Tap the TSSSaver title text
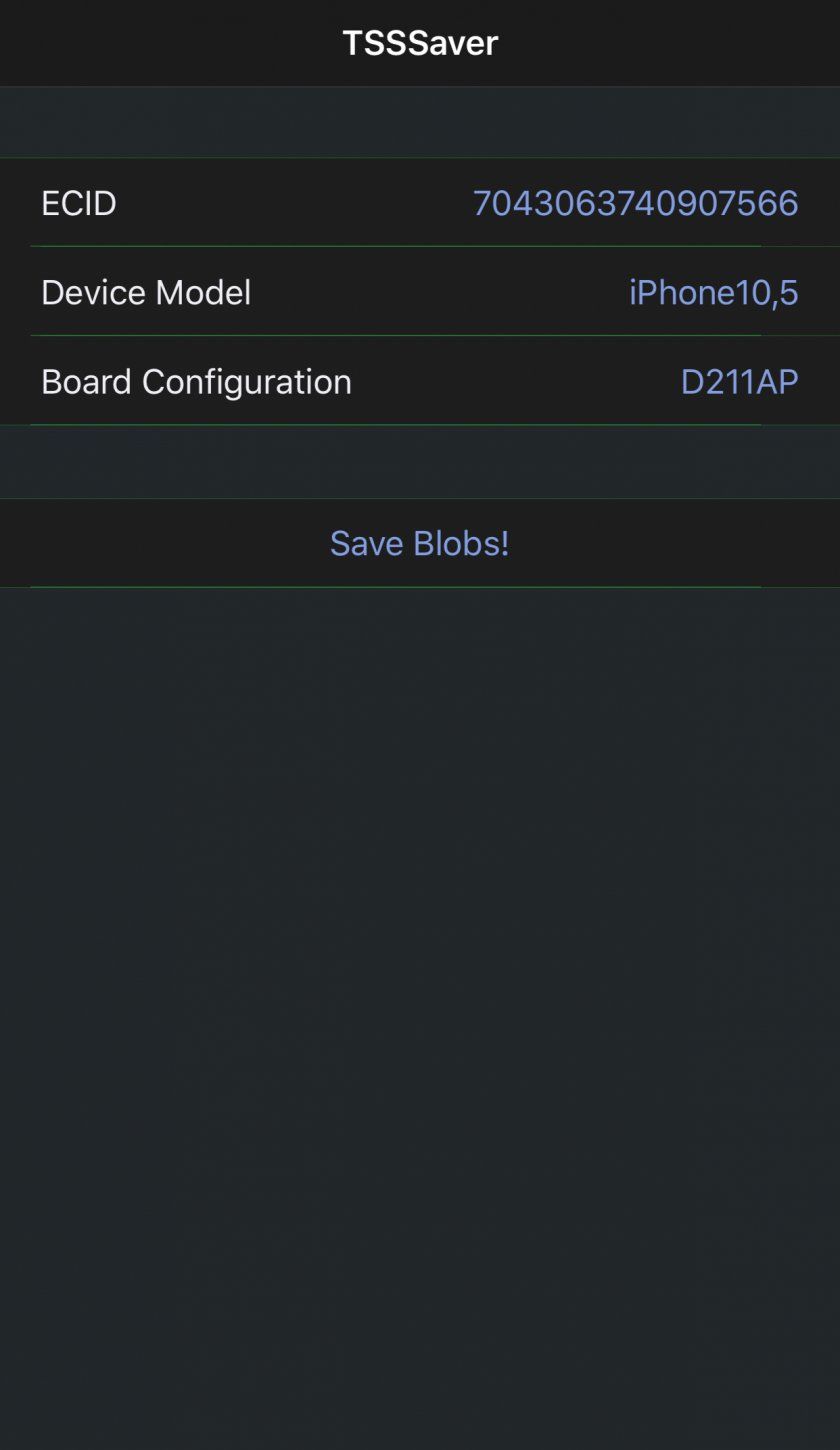 (420, 43)
